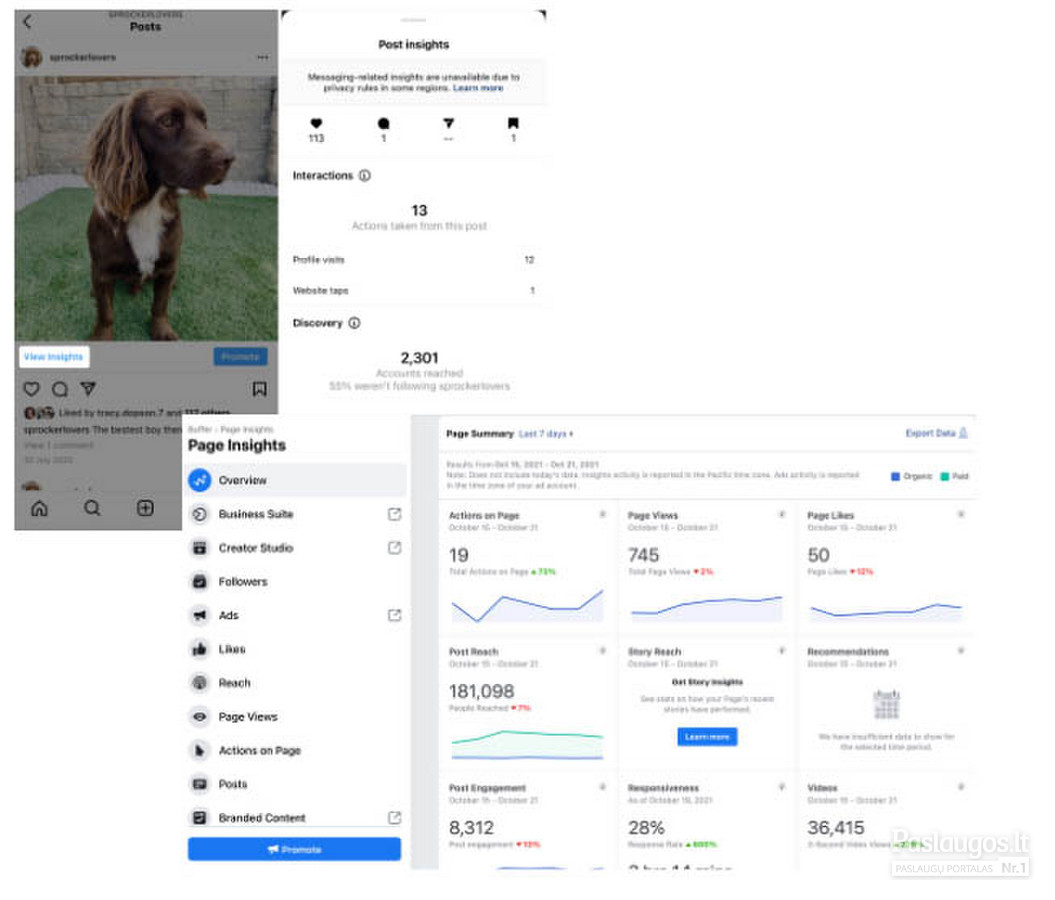Click the Post Reach 181,098 value
The image size is (1055, 900).
coord(482,691)
